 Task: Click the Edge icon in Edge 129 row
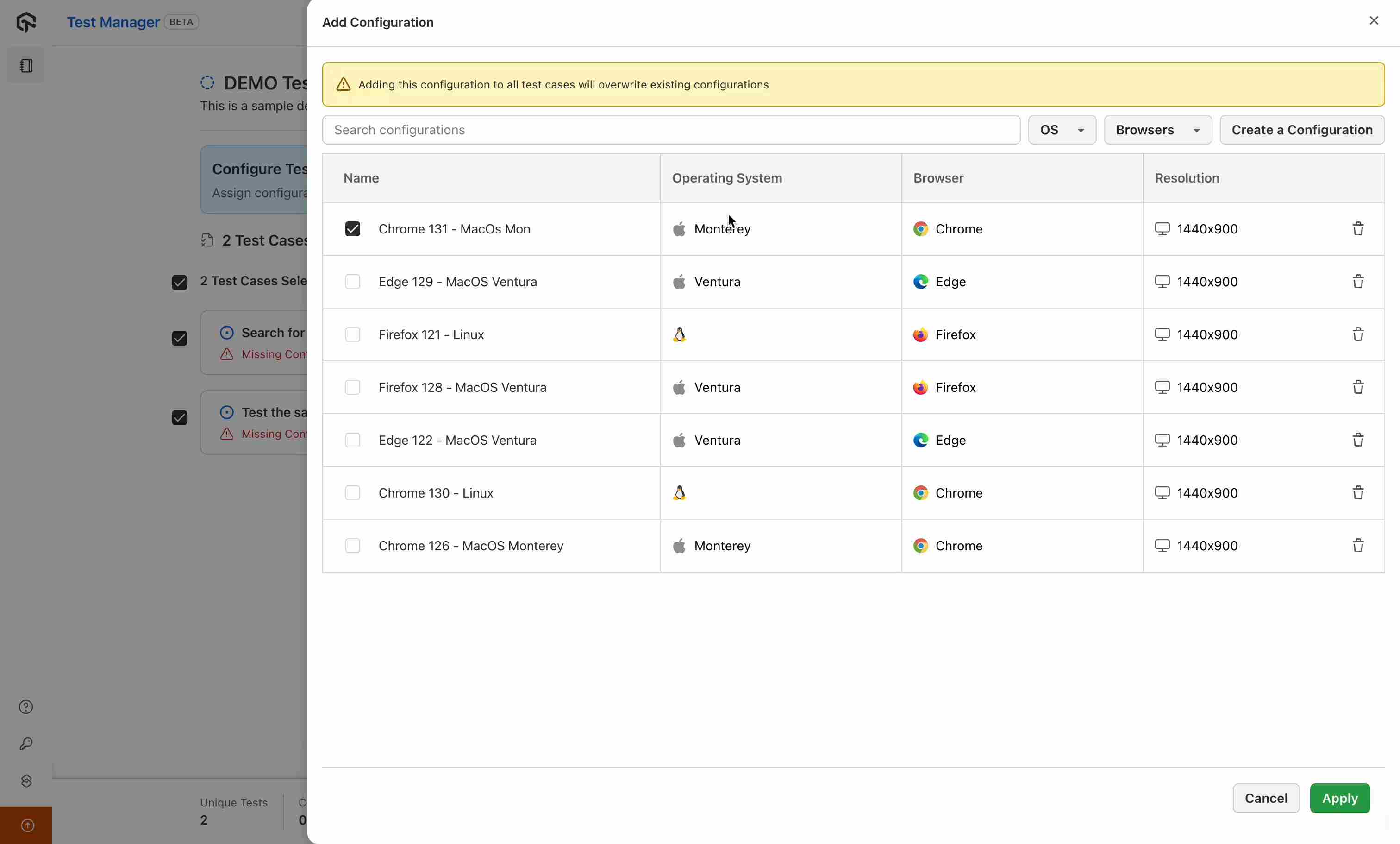point(920,281)
